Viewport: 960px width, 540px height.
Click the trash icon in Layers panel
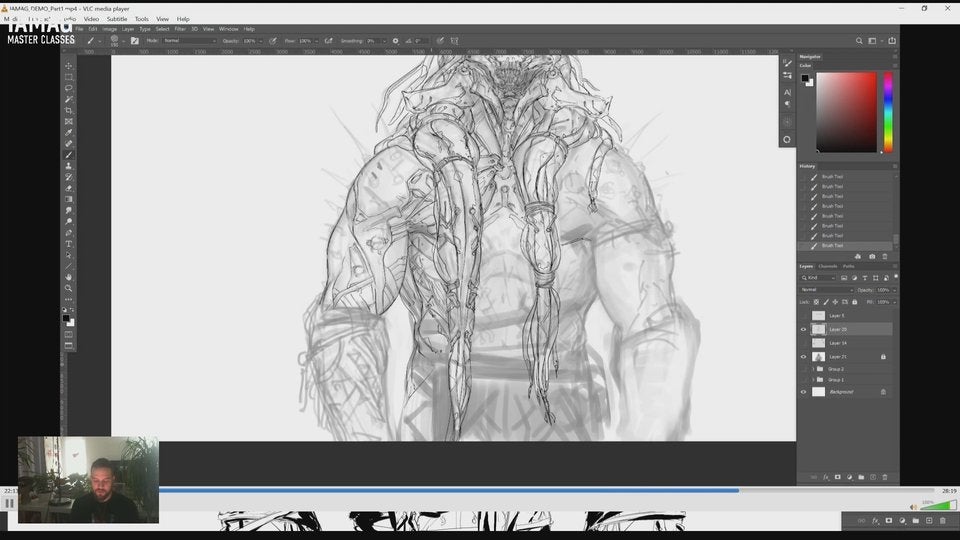coord(885,477)
